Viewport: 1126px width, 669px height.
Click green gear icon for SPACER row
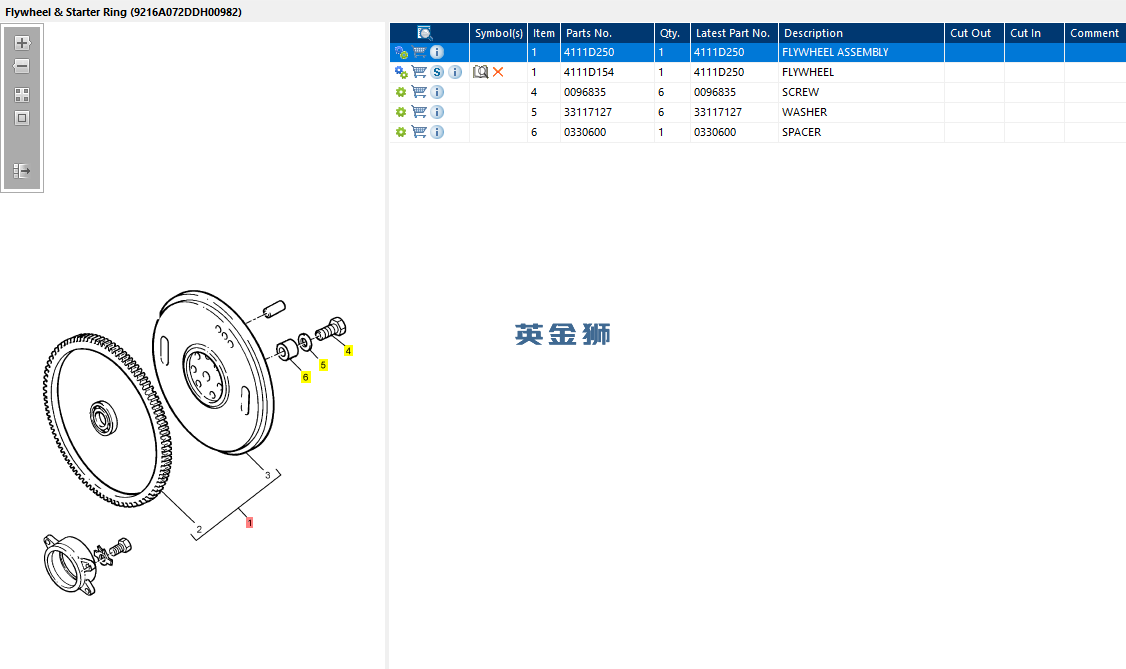pyautogui.click(x=401, y=133)
